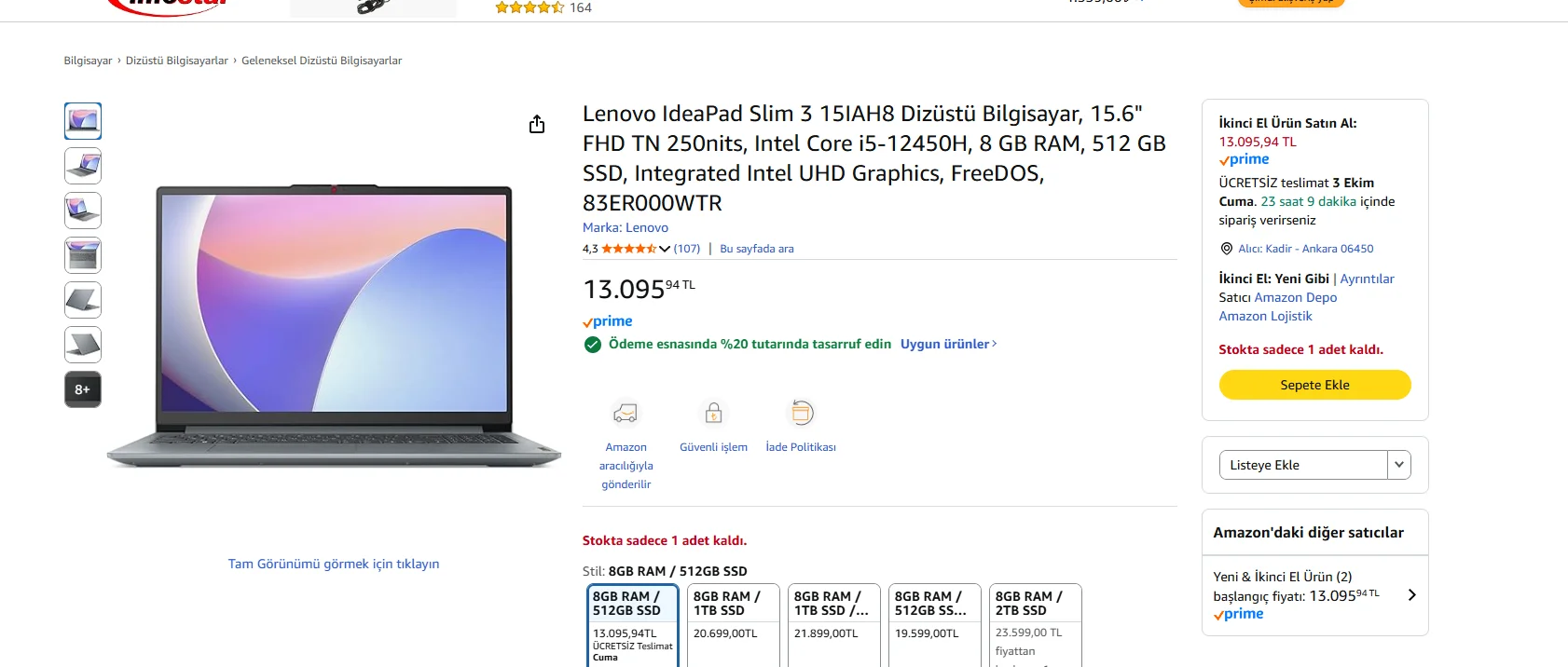
Task: Go to Dizüstü Bilgisayarlar breadcrumb
Action: 177,61
